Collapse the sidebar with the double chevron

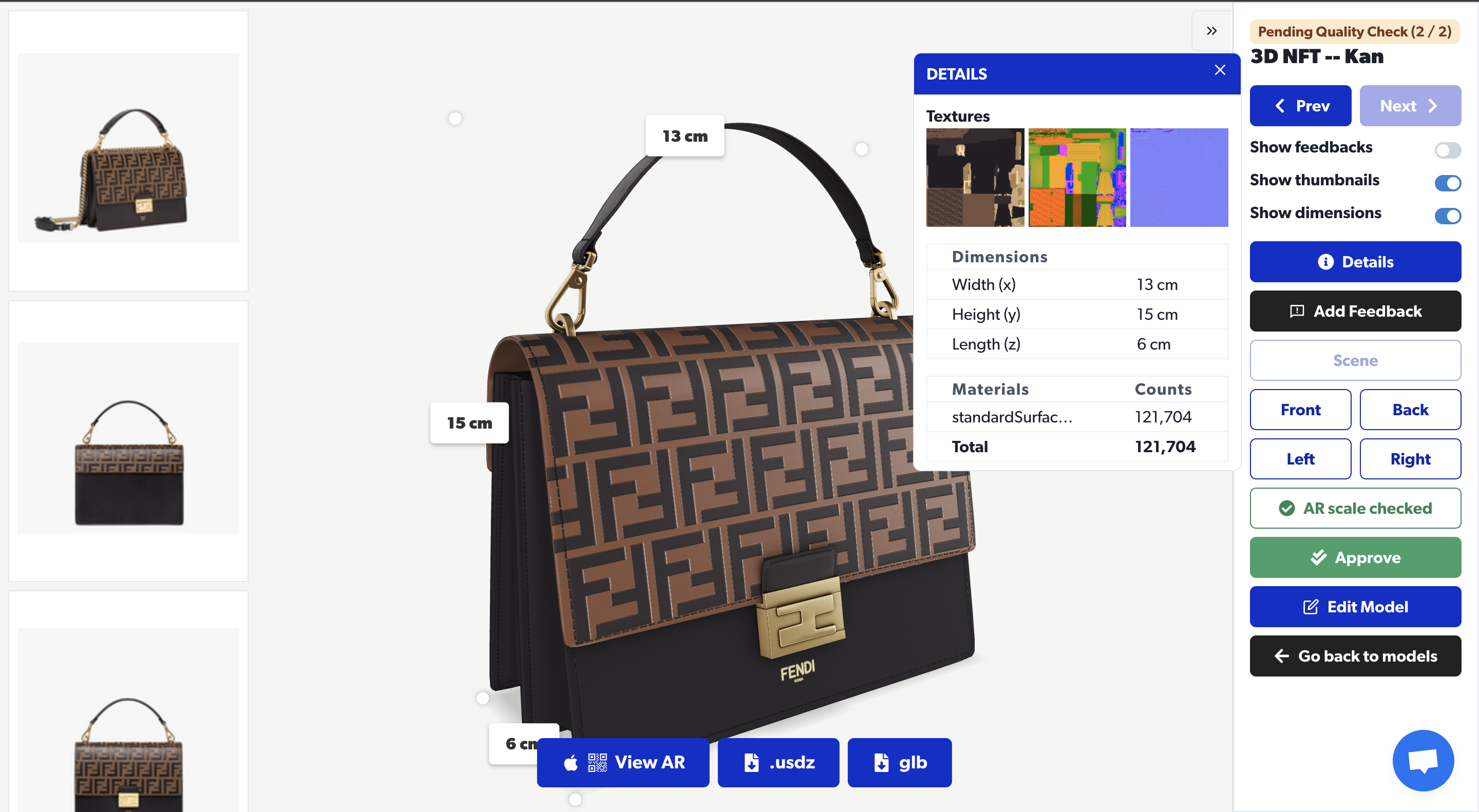click(x=1211, y=31)
